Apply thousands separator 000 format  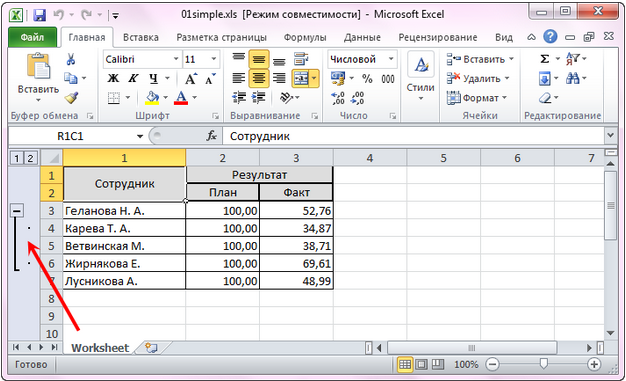coord(388,79)
